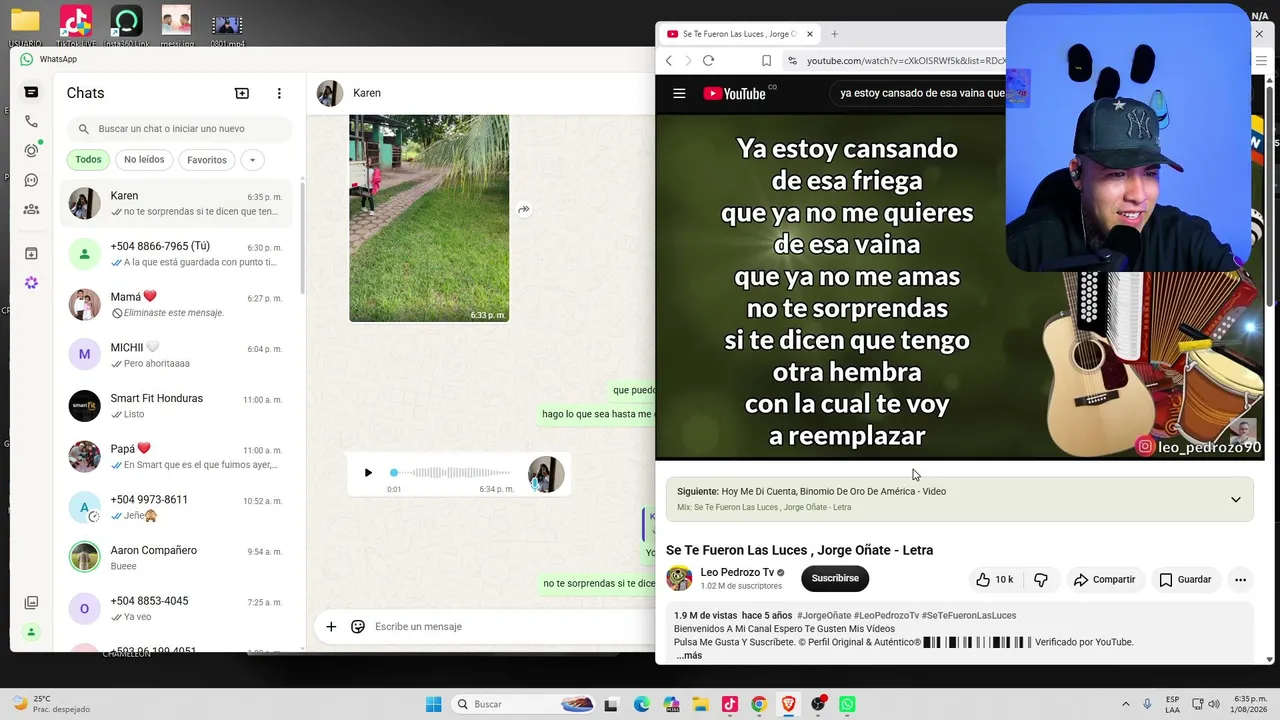Screen dimensions: 1280x720
Task: Share the YouTube video via Compartir
Action: pos(1104,580)
